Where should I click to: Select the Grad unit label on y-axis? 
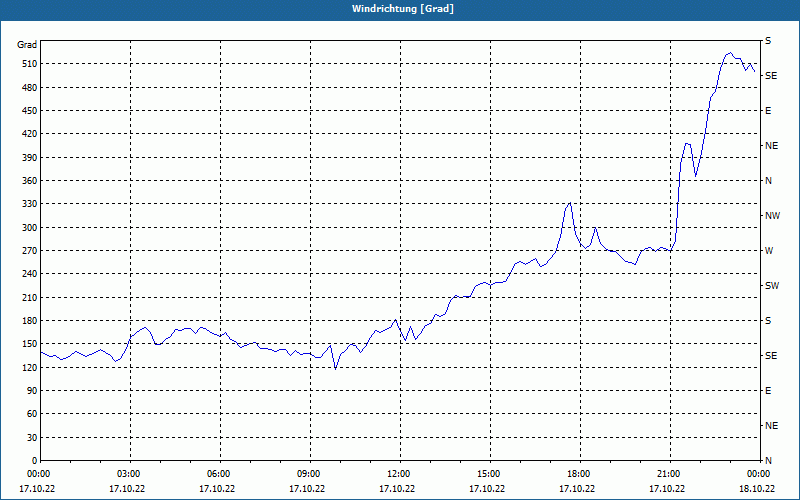tap(27, 45)
